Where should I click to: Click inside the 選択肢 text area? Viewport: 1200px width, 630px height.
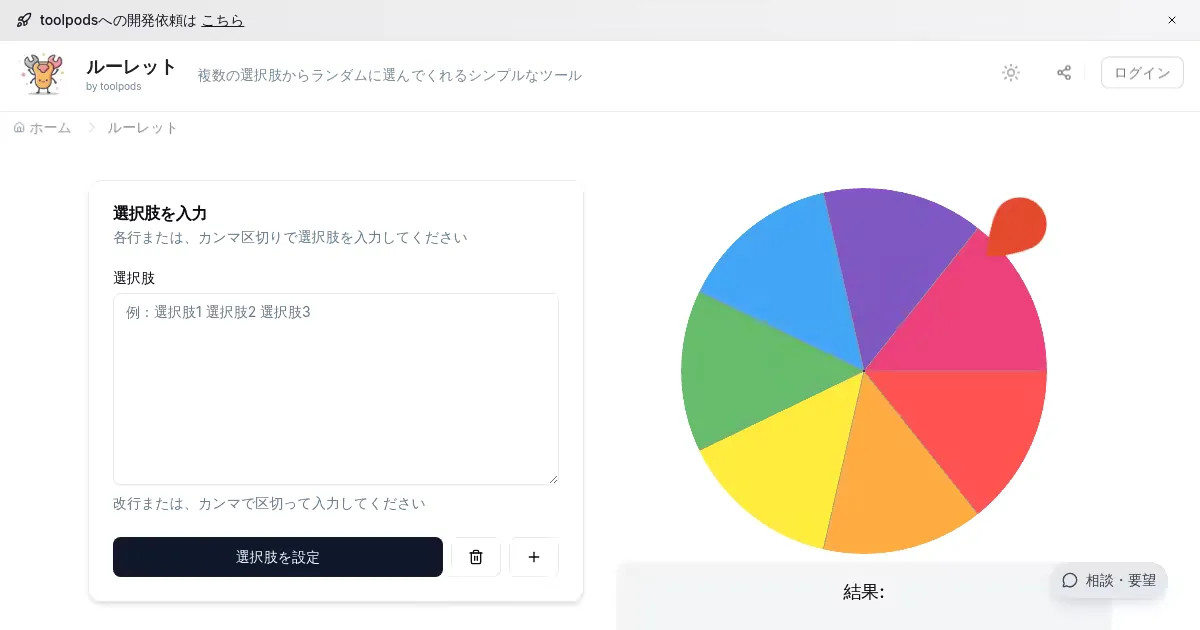click(x=336, y=389)
